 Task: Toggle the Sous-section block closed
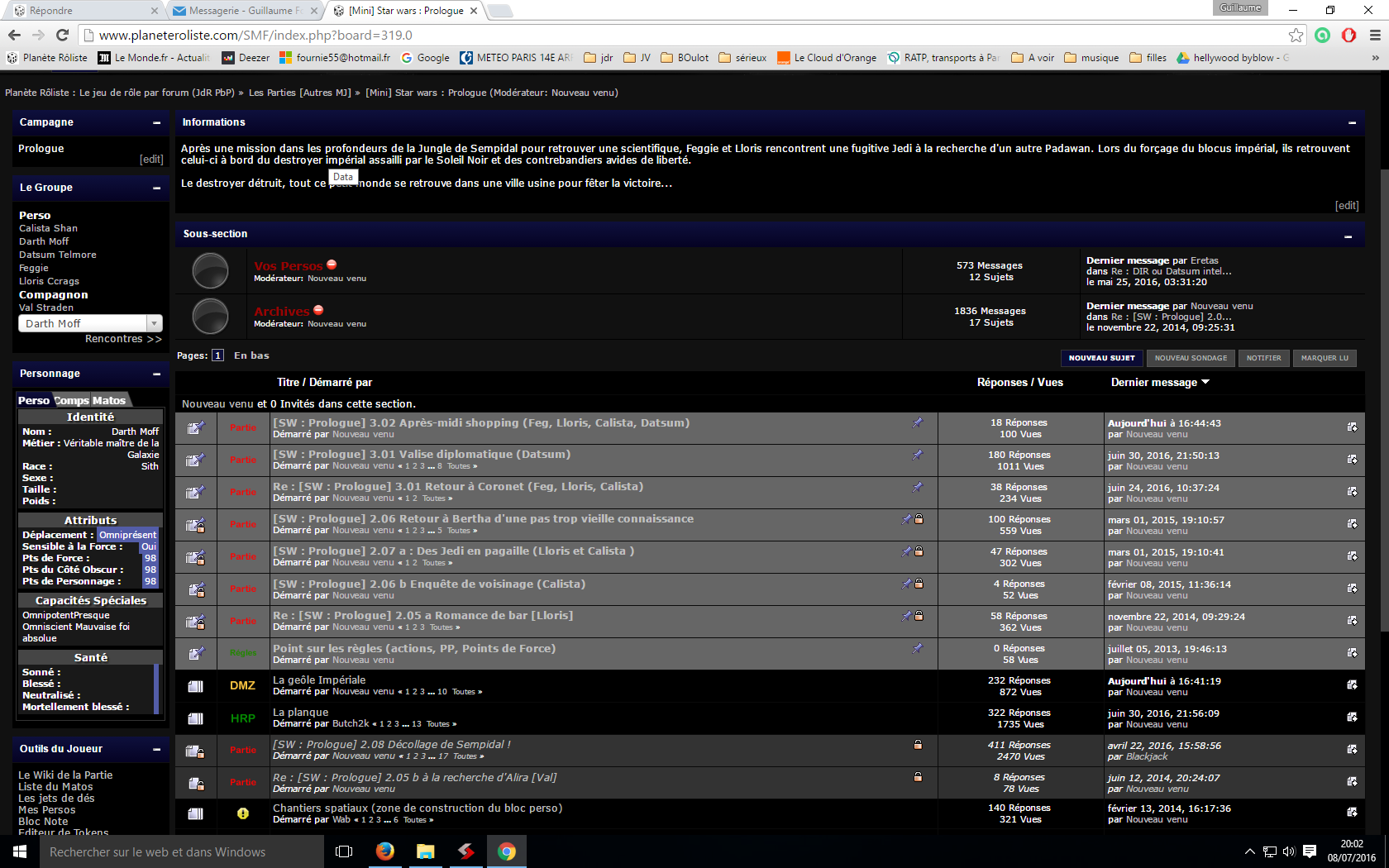[1348, 236]
